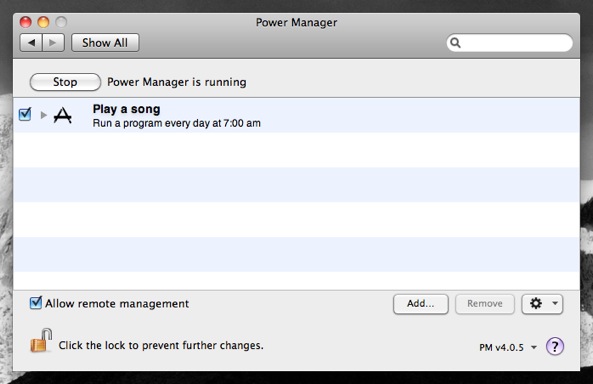Click the Show All button
The image size is (593, 384).
pyautogui.click(x=105, y=43)
